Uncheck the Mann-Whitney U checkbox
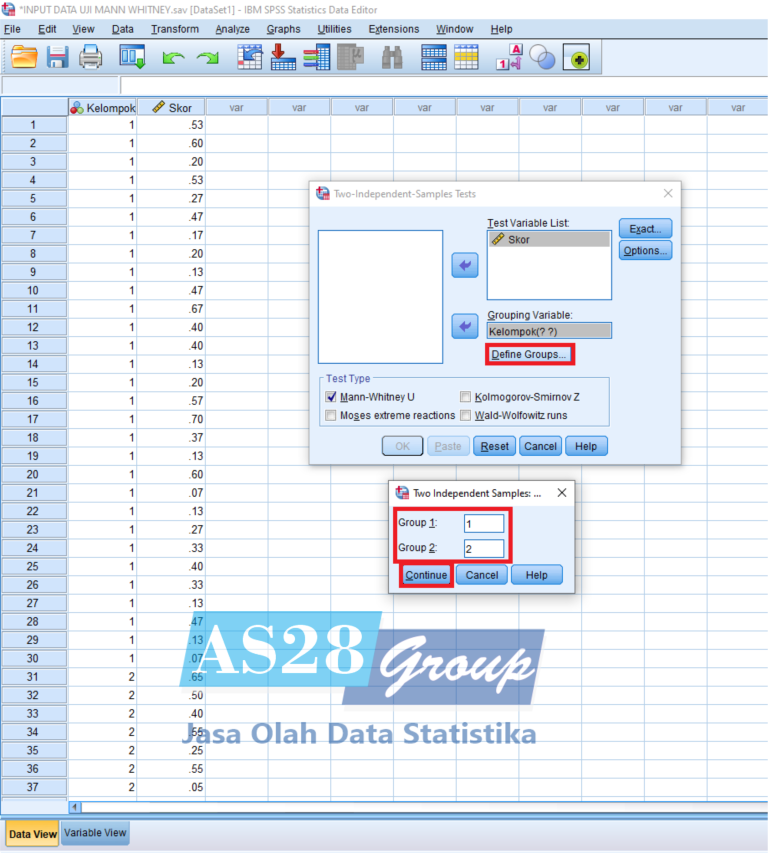This screenshot has height=853, width=768. click(331, 397)
